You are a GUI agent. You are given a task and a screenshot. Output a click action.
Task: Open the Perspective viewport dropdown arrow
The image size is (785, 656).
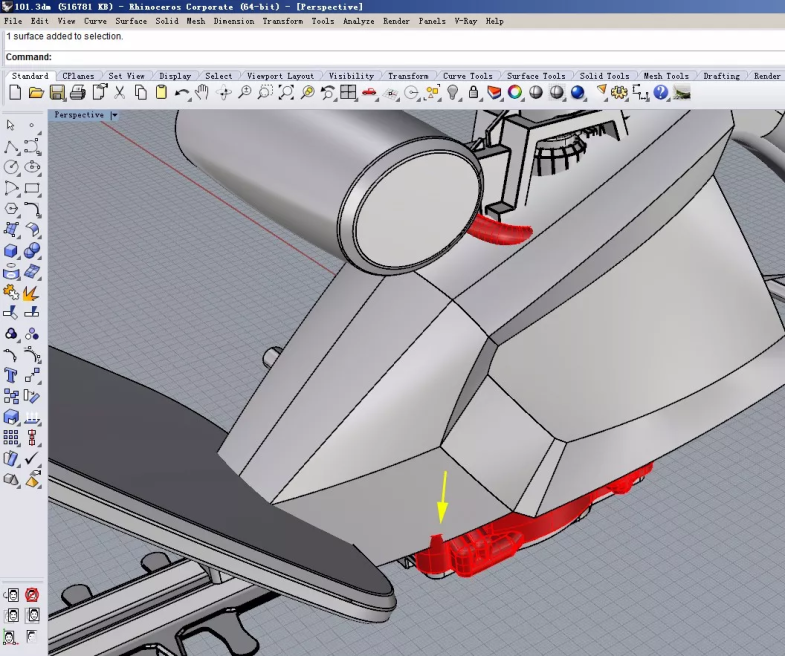tap(114, 115)
